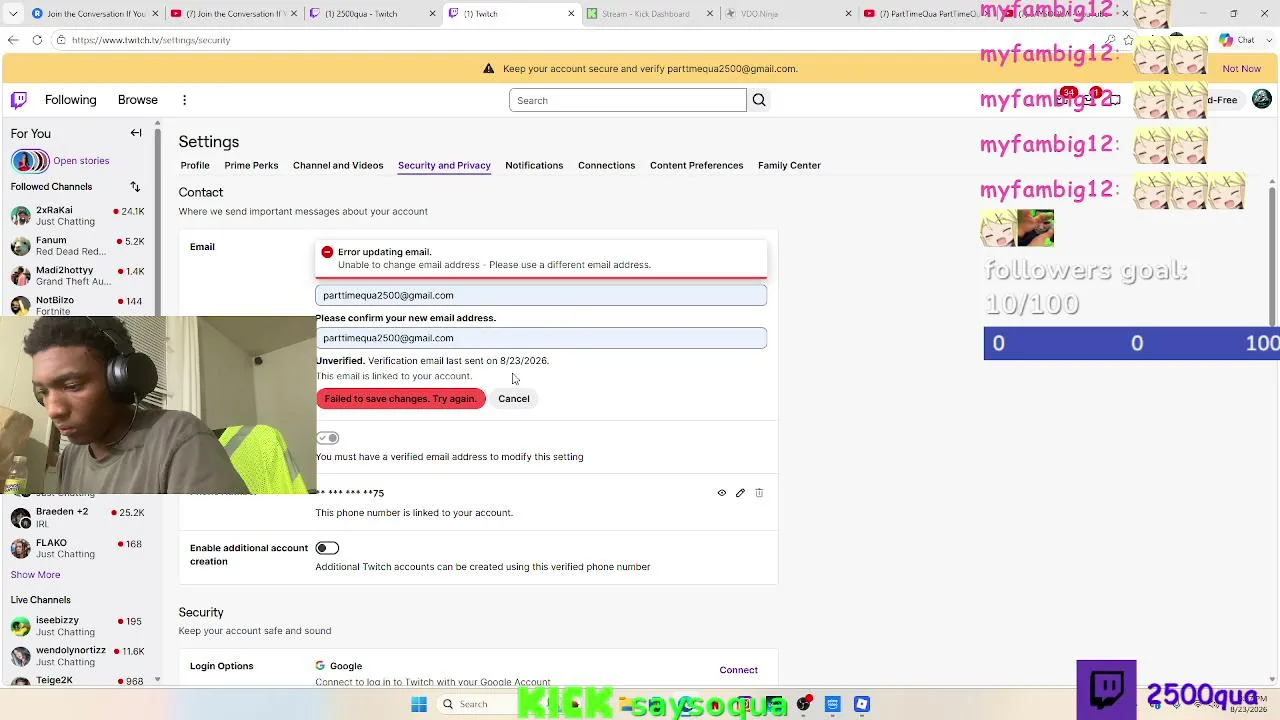Click Not Now on verify banner
Viewport: 1280px width, 720px height.
click(1241, 69)
